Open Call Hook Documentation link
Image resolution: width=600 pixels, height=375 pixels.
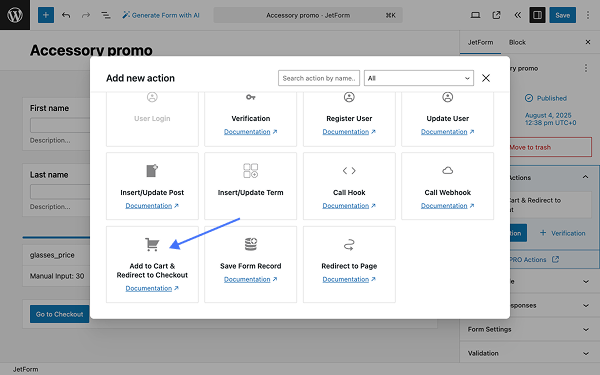[x=349, y=206]
